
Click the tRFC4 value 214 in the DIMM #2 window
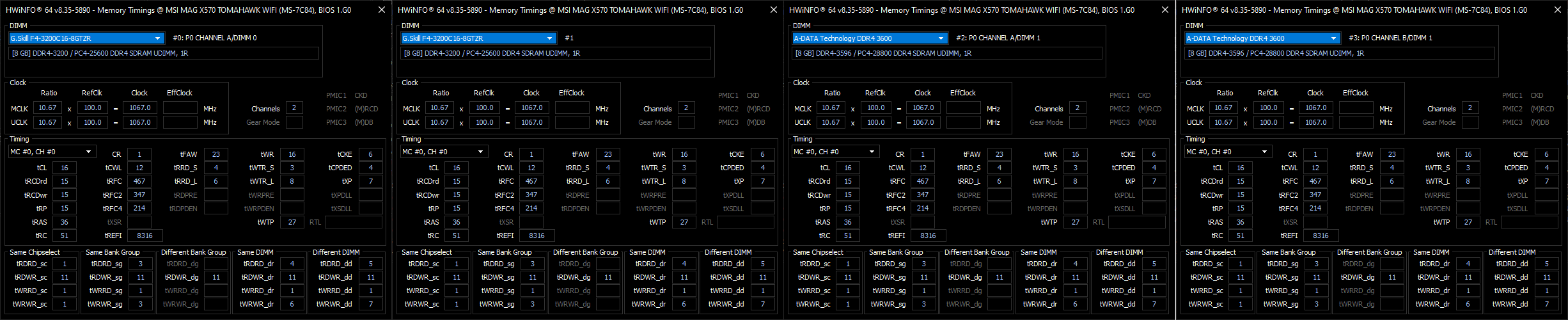click(x=923, y=208)
